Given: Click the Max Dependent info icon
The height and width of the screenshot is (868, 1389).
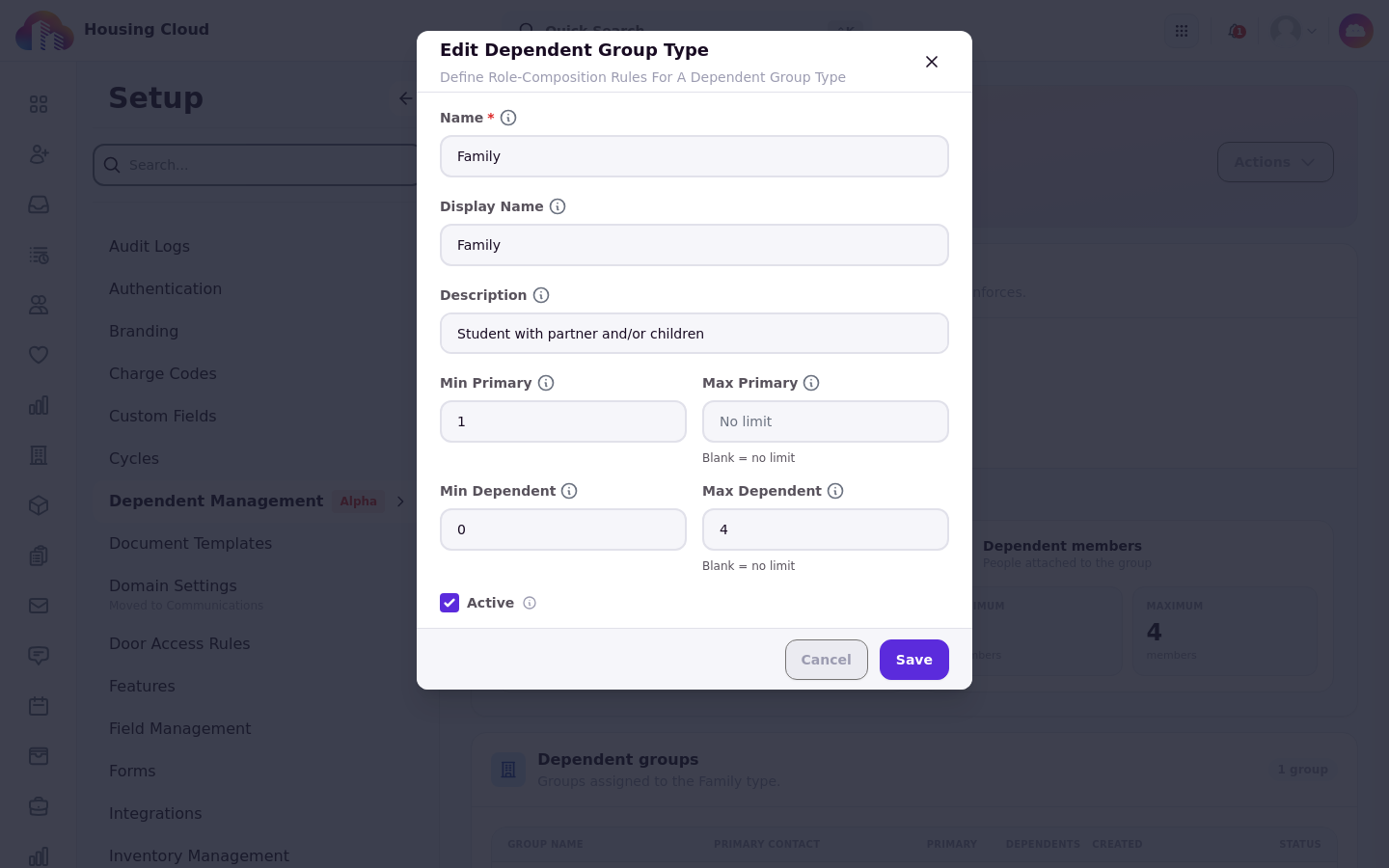Looking at the screenshot, I should click(835, 491).
